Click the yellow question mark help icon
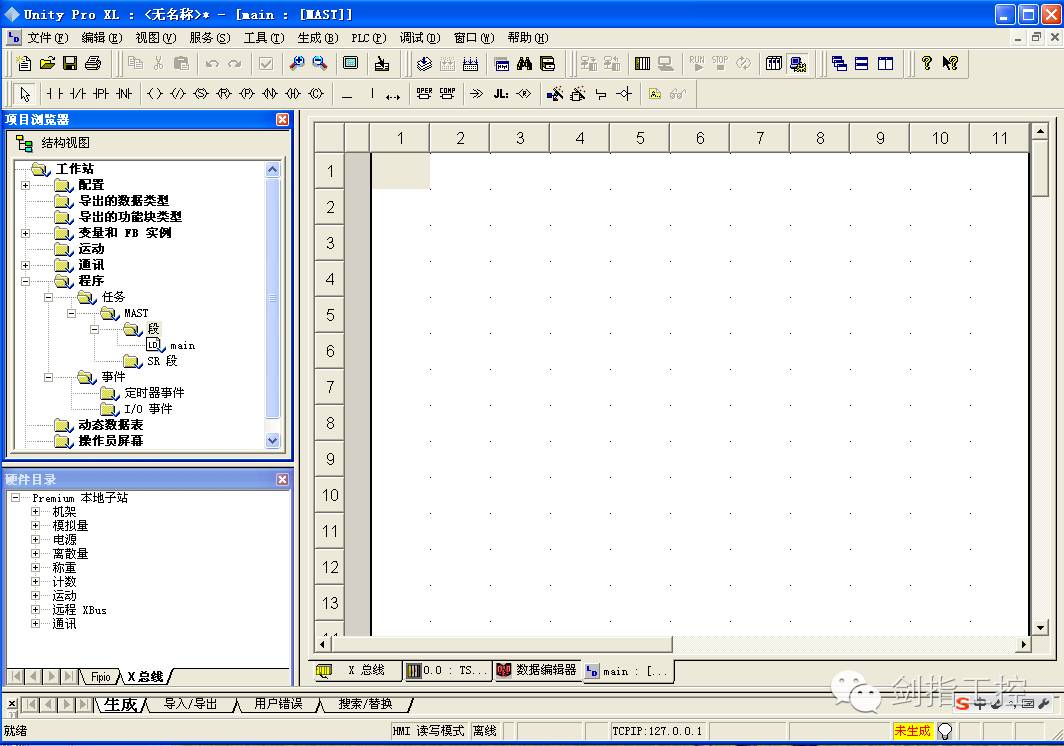The height and width of the screenshot is (746, 1064). (x=927, y=63)
